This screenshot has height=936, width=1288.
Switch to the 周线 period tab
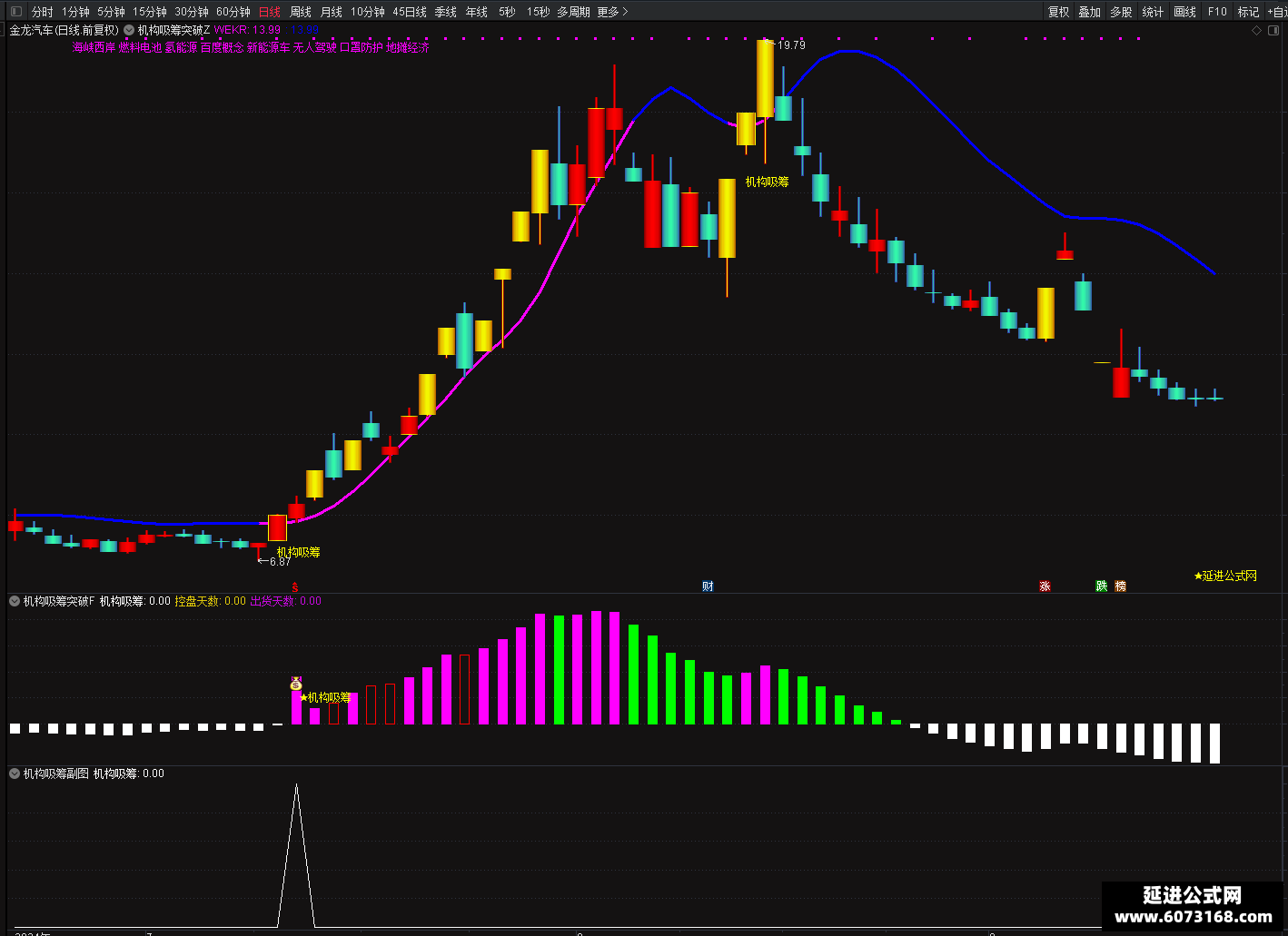point(301,12)
